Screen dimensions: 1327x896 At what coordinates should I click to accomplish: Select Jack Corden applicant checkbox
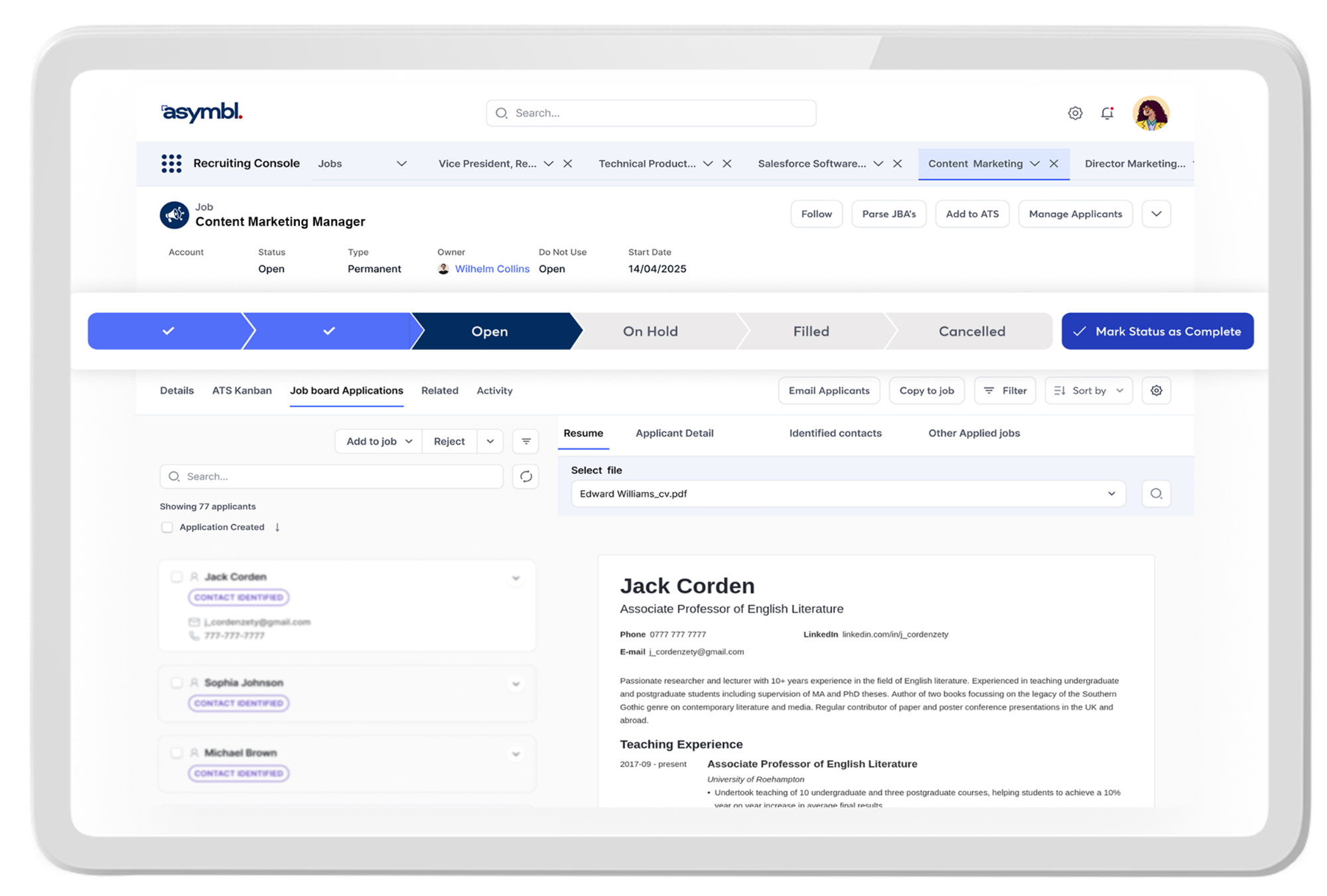pyautogui.click(x=176, y=577)
